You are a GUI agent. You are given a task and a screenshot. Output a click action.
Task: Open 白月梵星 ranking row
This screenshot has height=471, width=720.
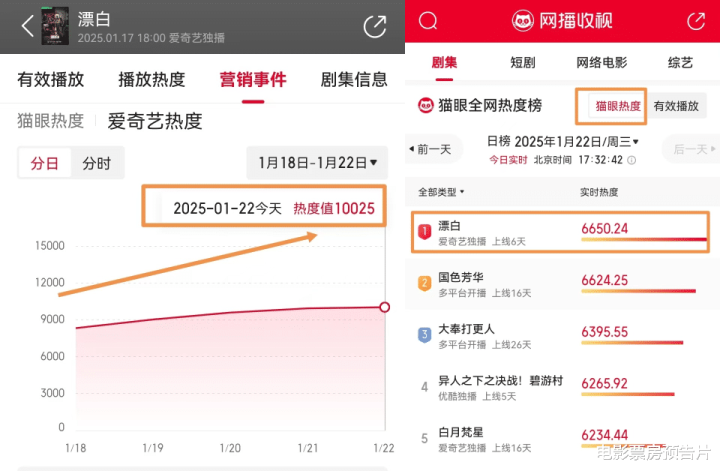coord(562,438)
